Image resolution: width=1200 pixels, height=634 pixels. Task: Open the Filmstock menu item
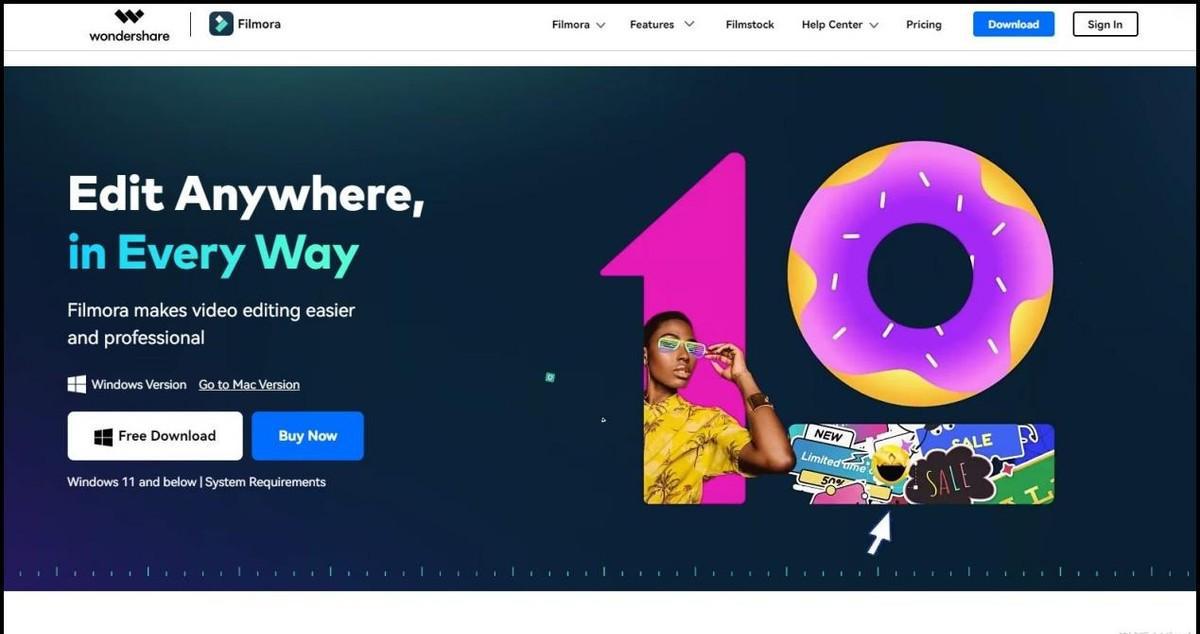coord(750,25)
